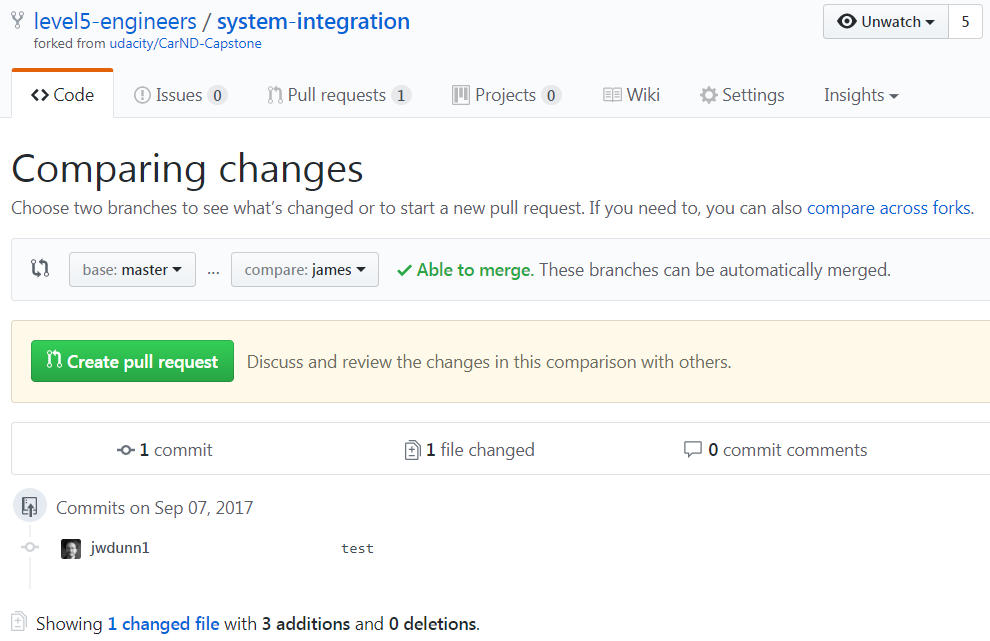This screenshot has height=641, width=990.
Task: Click the Issues count badge 0
Action: pyautogui.click(x=217, y=95)
